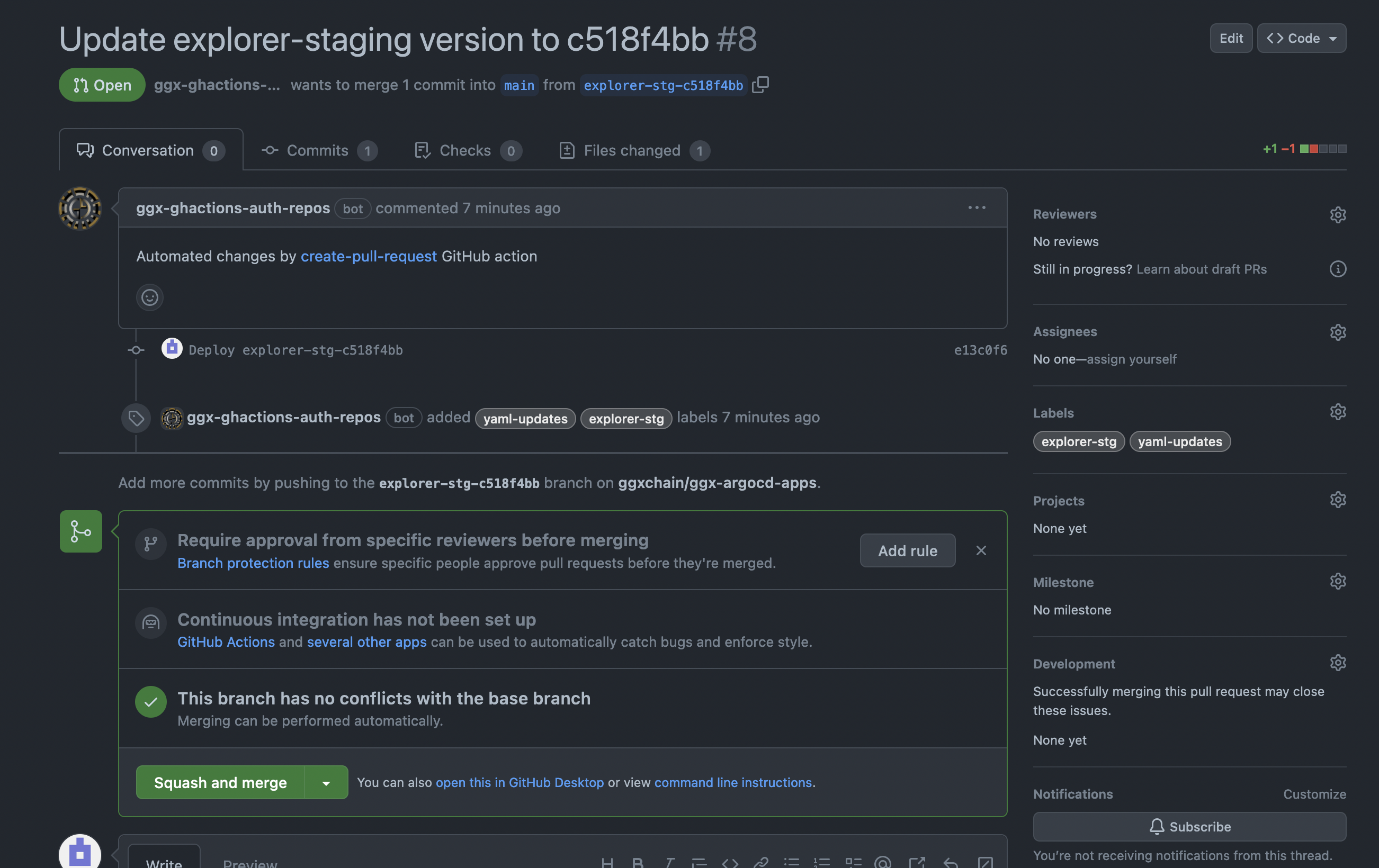Copy the head branch name icon
Screen dimensions: 1379x868
[x=760, y=85]
